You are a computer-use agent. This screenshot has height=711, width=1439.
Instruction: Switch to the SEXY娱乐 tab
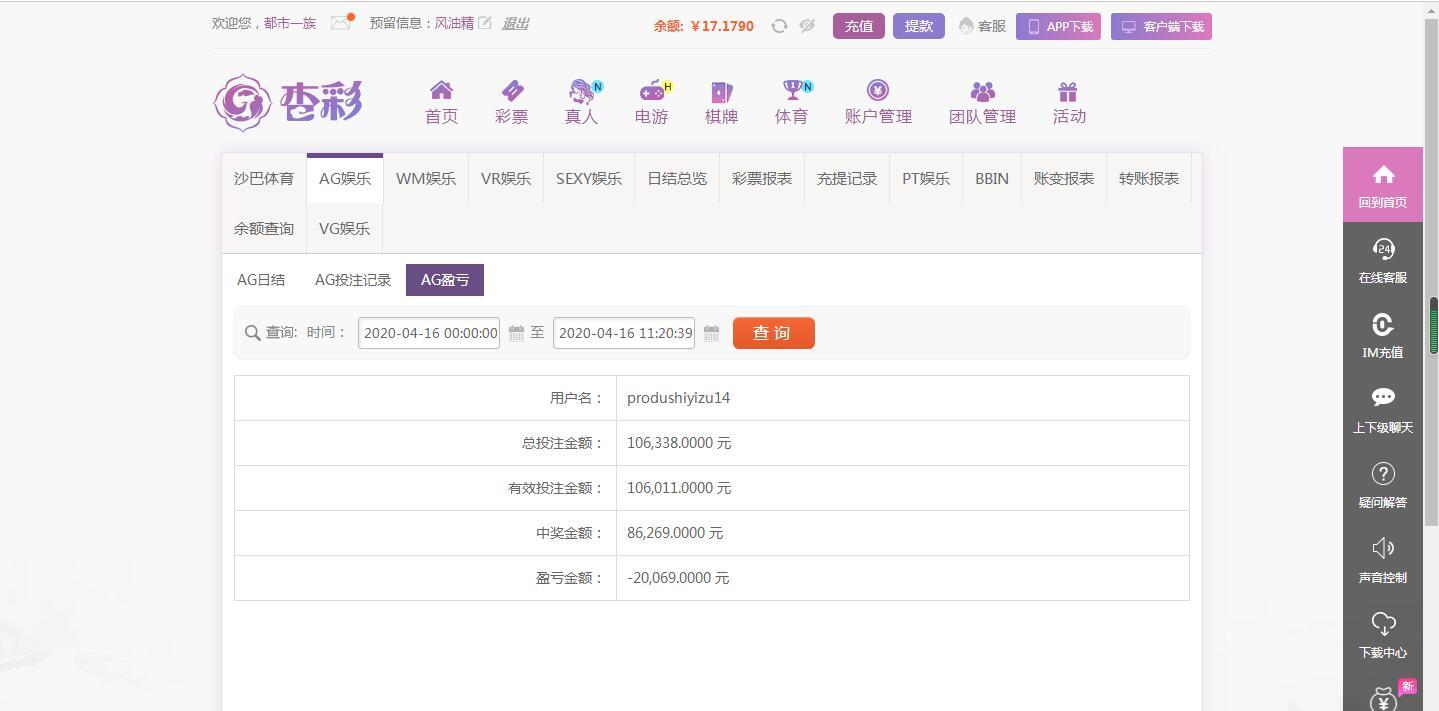click(589, 178)
